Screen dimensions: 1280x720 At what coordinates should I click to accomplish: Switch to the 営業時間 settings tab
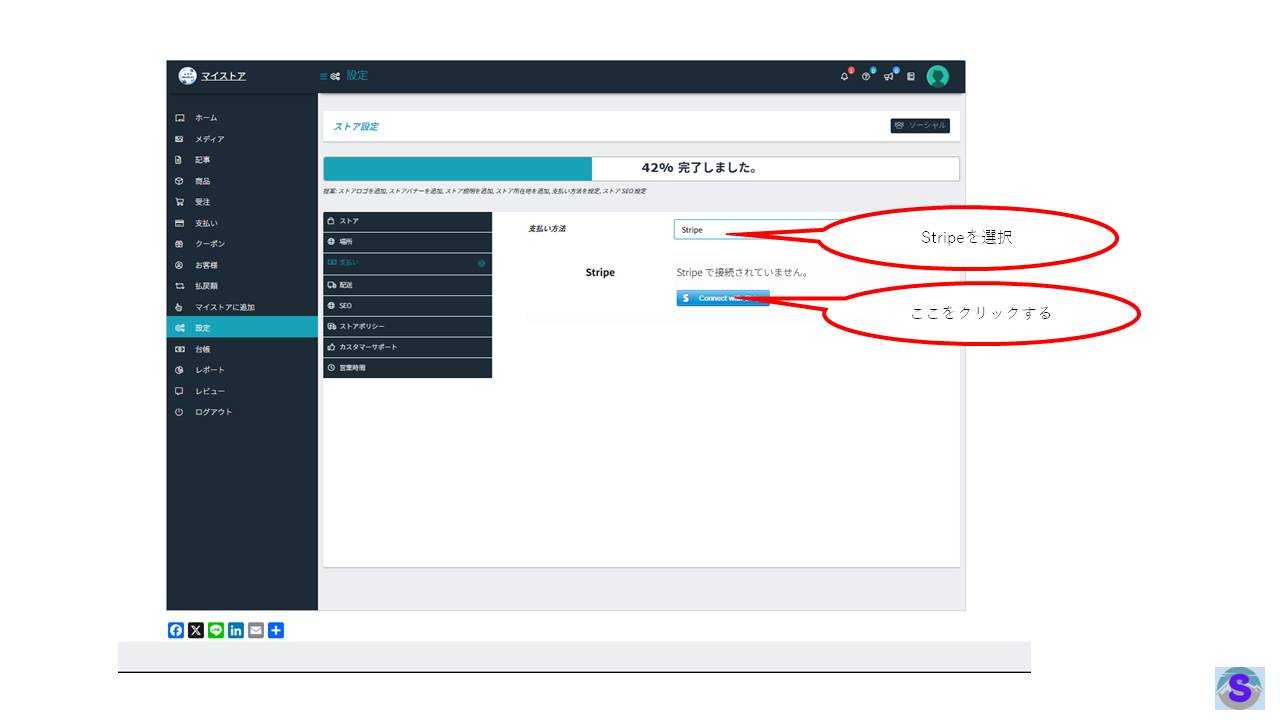pyautogui.click(x=408, y=368)
